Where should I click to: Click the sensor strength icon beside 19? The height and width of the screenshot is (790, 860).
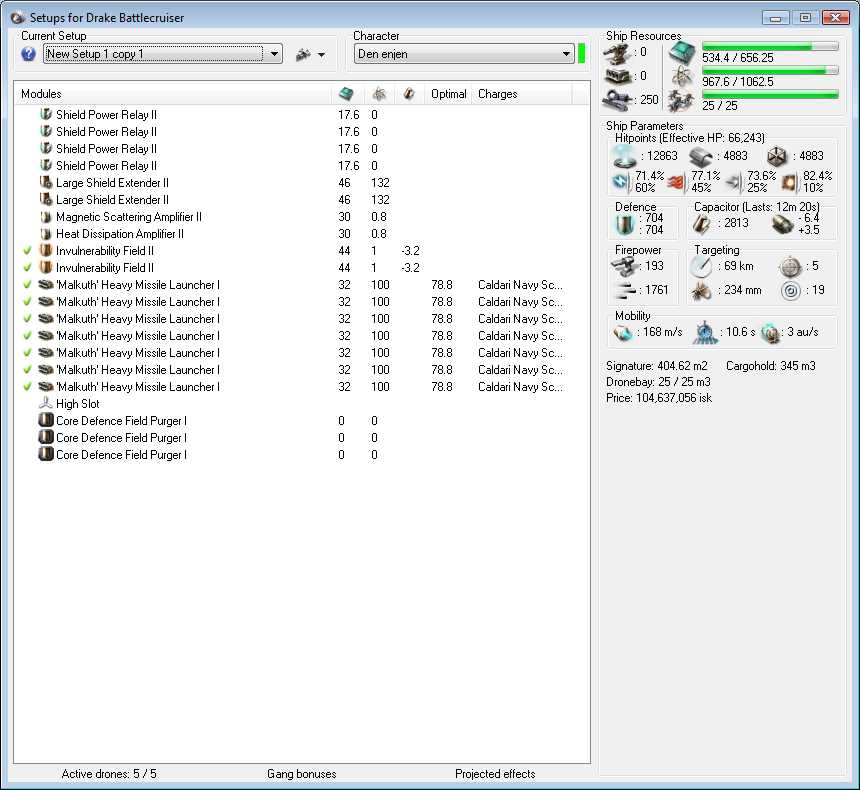coord(790,291)
